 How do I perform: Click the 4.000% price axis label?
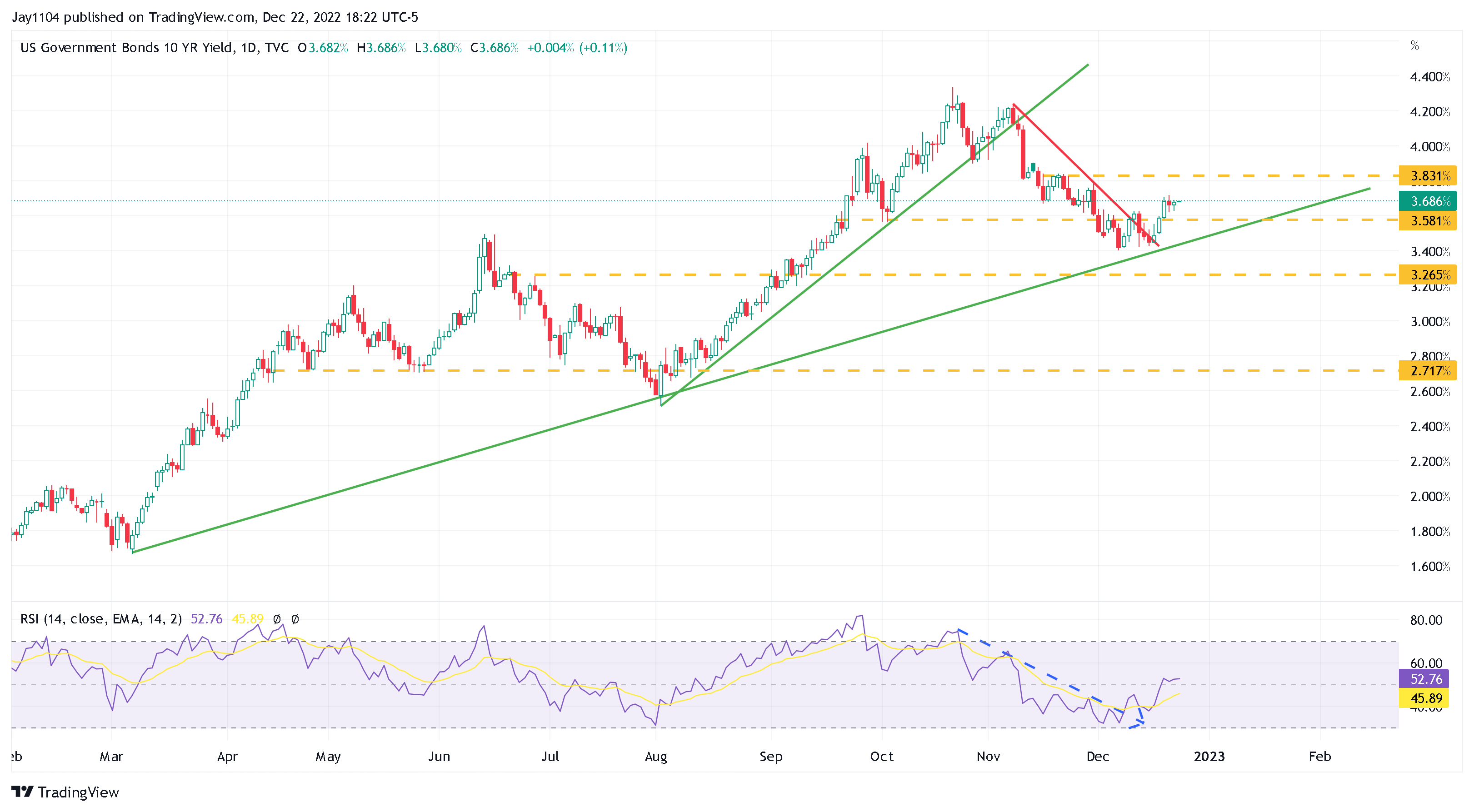pos(1430,147)
